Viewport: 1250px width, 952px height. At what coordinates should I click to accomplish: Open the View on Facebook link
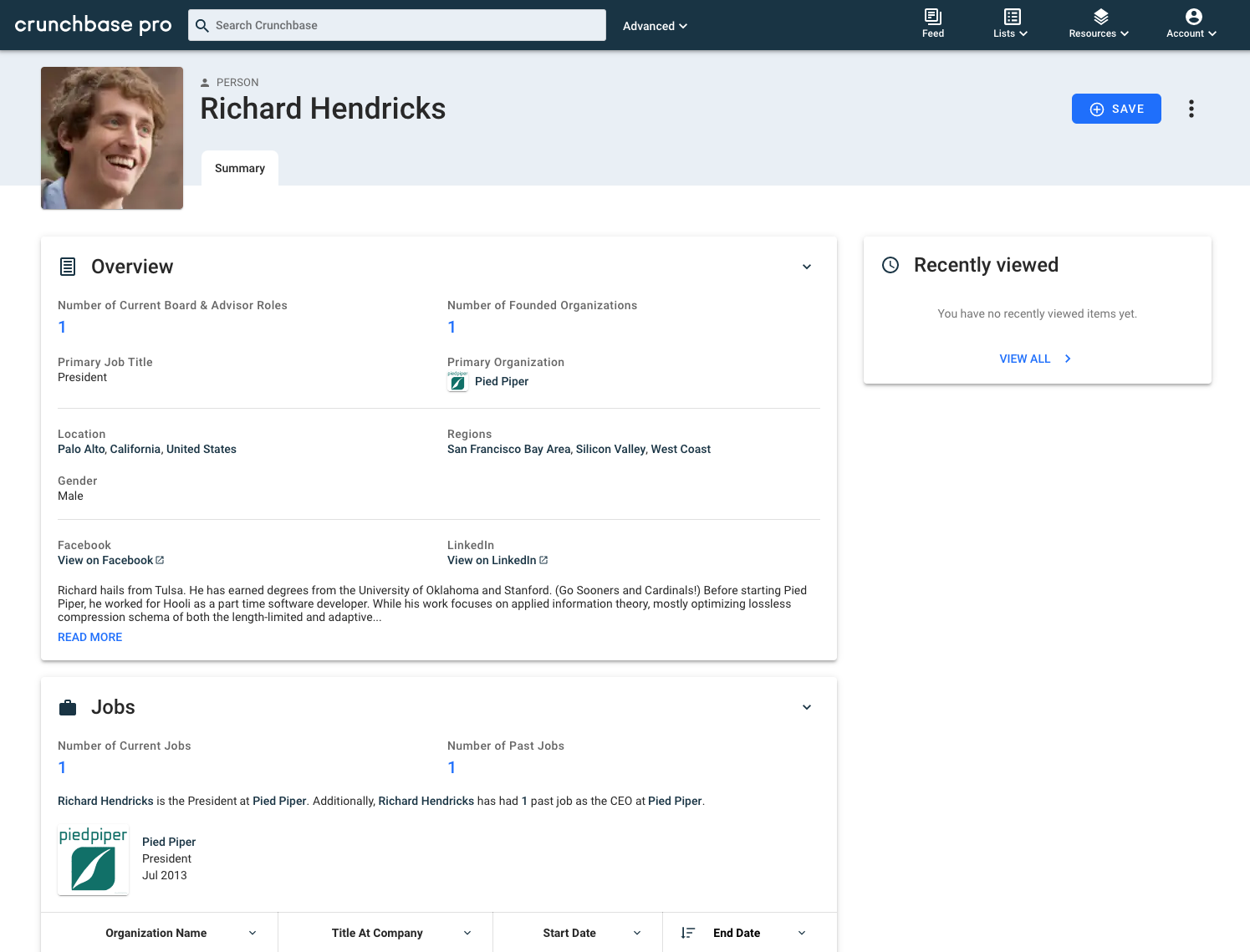pos(111,560)
